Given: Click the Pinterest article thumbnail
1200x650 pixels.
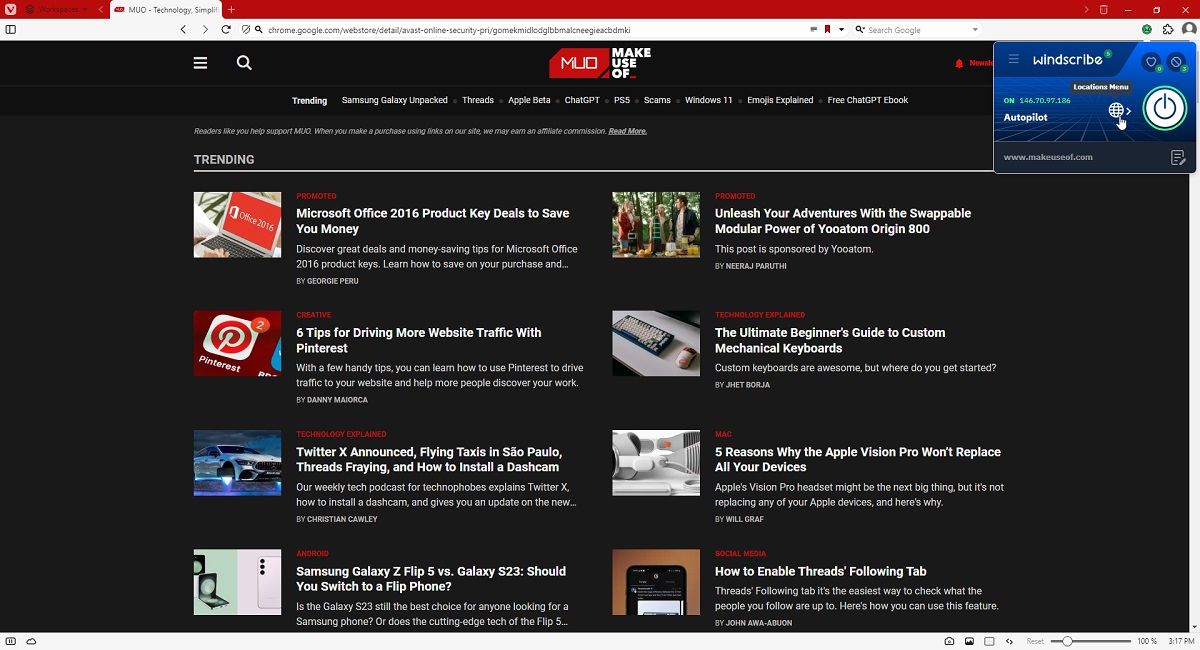Looking at the screenshot, I should 237,343.
